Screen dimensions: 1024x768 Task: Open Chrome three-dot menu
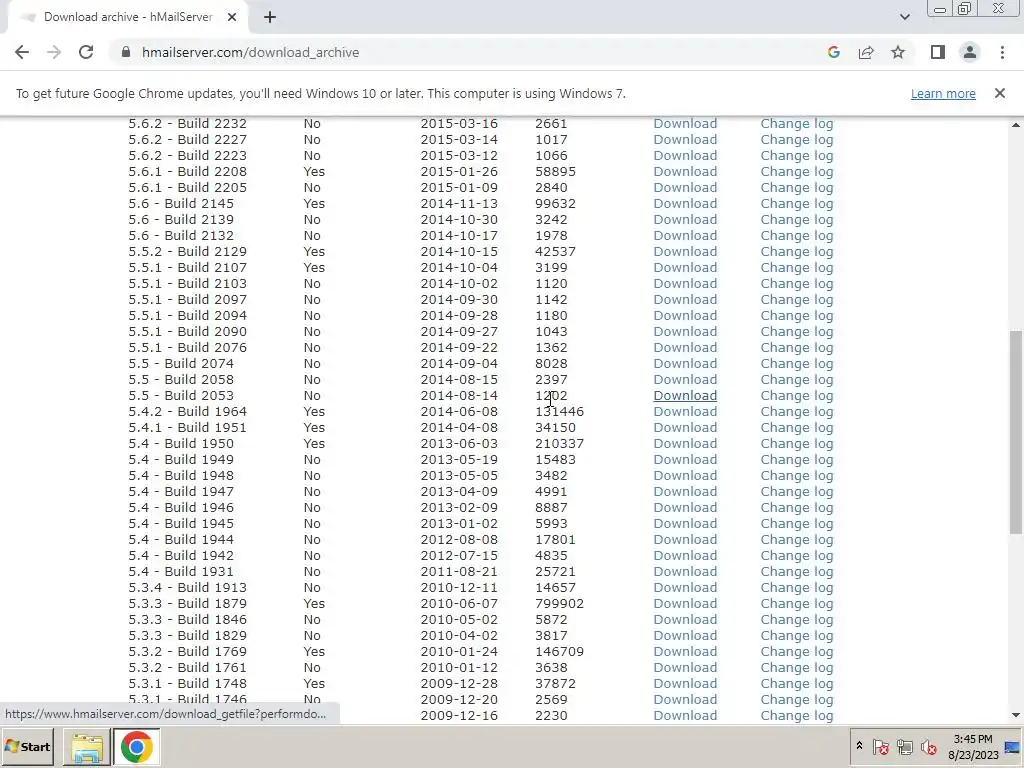click(x=1002, y=52)
